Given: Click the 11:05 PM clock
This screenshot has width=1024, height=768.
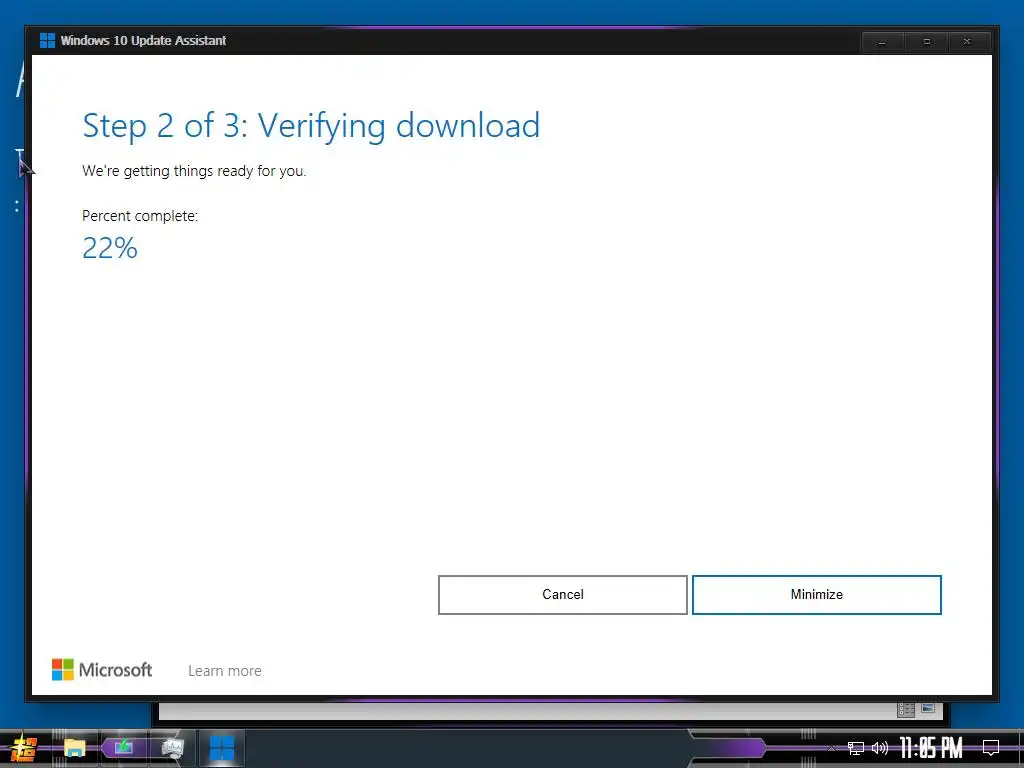Looking at the screenshot, I should (x=931, y=748).
